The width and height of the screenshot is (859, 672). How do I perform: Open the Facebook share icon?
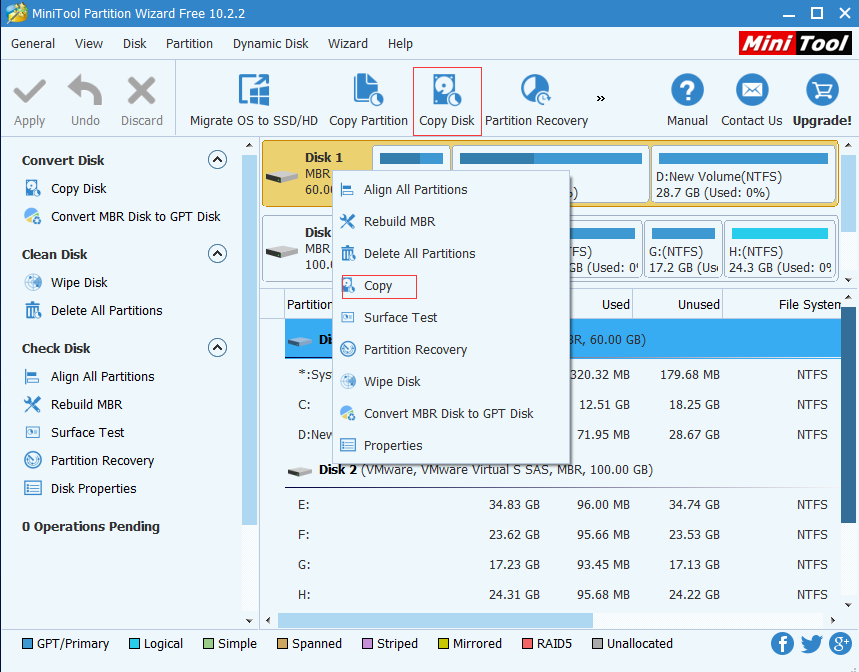[782, 644]
